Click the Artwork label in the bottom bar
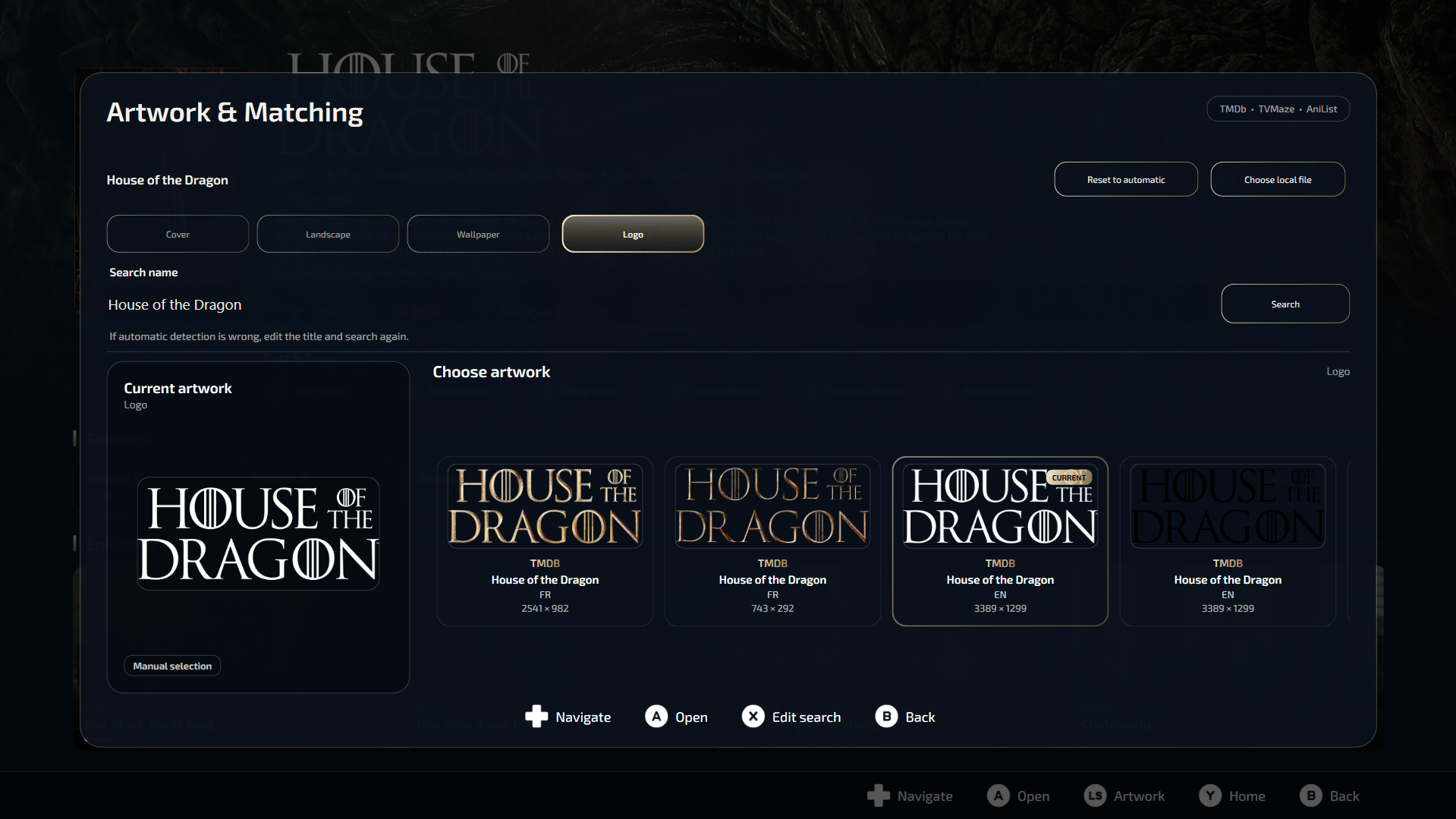 point(1139,796)
